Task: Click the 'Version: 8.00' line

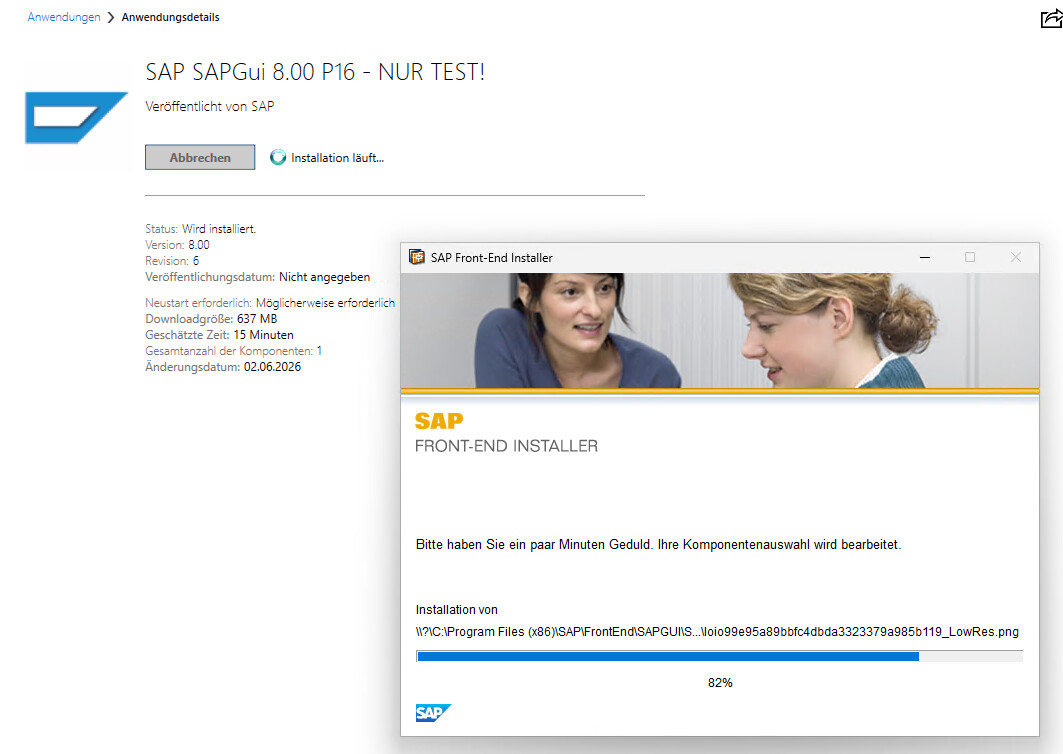Action: coord(177,245)
